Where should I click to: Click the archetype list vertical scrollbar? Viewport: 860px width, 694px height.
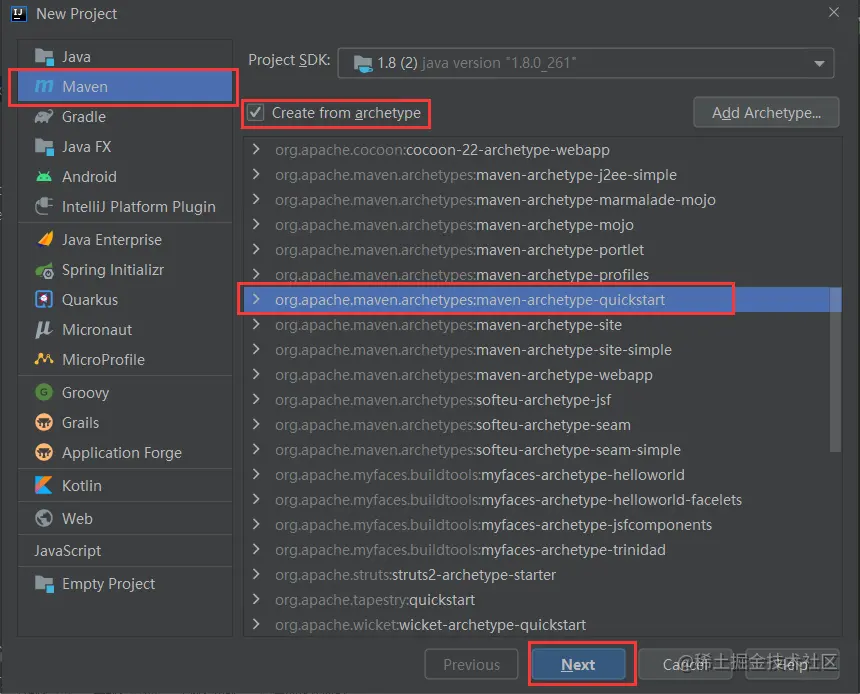click(835, 369)
